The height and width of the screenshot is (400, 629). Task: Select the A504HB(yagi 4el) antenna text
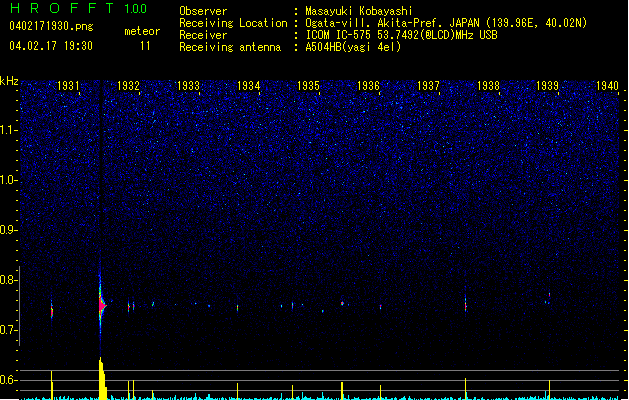coord(353,47)
